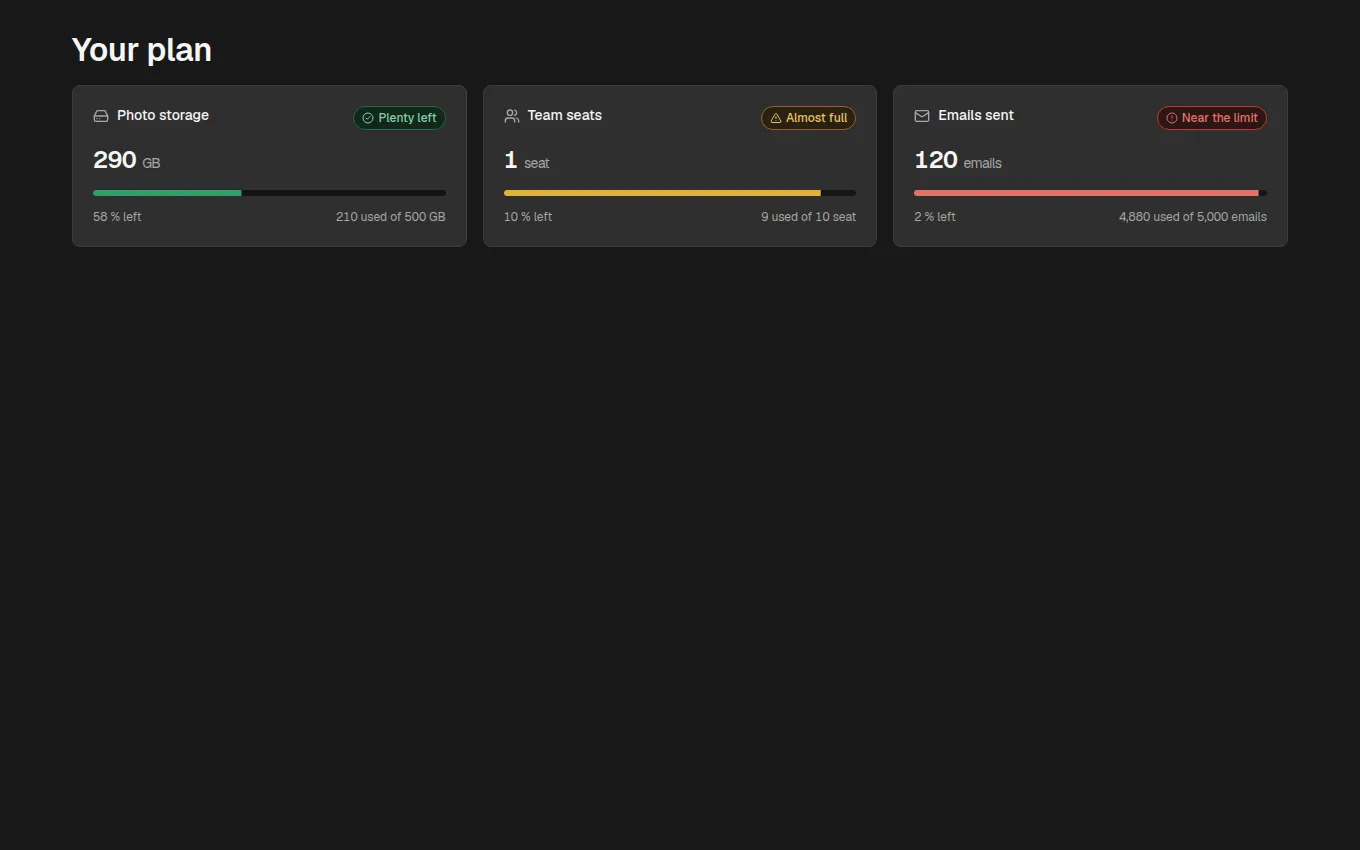Click the Emails sent envelope icon
This screenshot has height=850, width=1360.
click(922, 116)
